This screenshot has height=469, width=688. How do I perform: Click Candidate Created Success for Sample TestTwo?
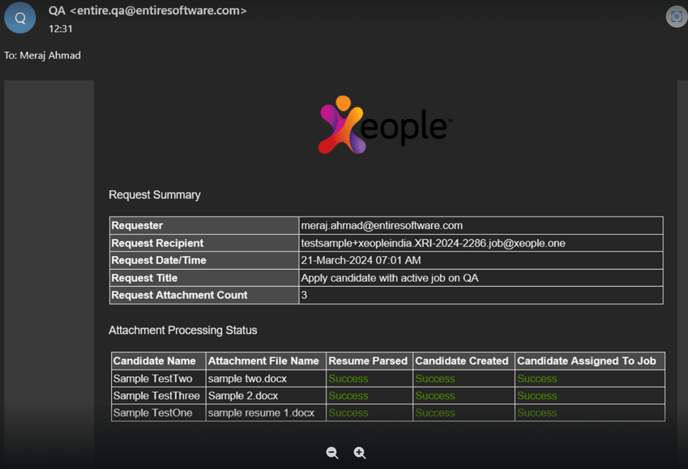(435, 379)
